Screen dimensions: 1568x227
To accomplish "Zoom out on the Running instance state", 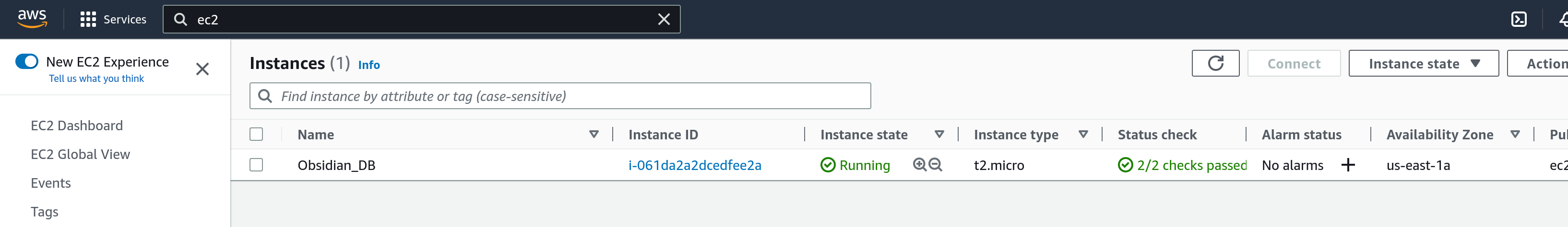I will coord(936,164).
